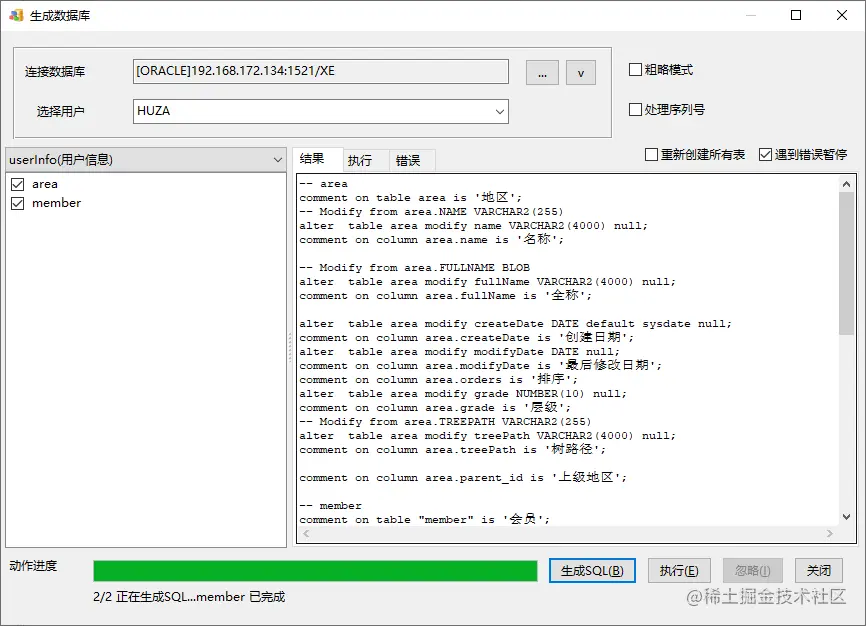Click the 连接数据库 connection string field
This screenshot has height=626, width=866.
point(320,71)
